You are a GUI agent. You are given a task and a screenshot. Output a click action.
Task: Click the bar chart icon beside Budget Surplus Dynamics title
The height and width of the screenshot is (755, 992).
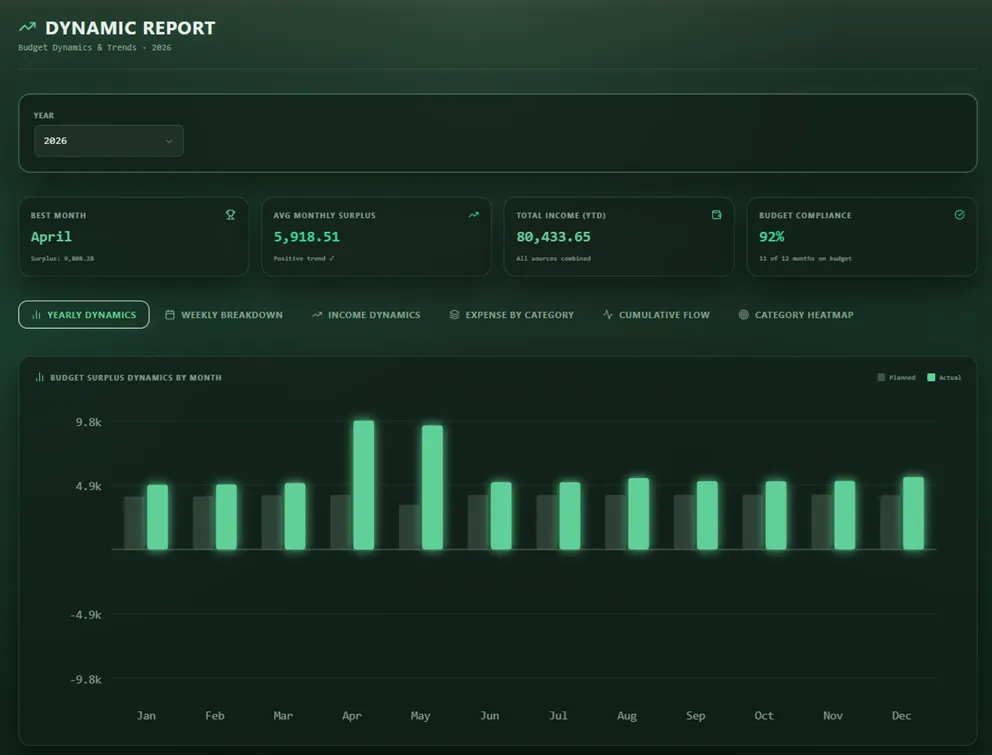pyautogui.click(x=39, y=377)
